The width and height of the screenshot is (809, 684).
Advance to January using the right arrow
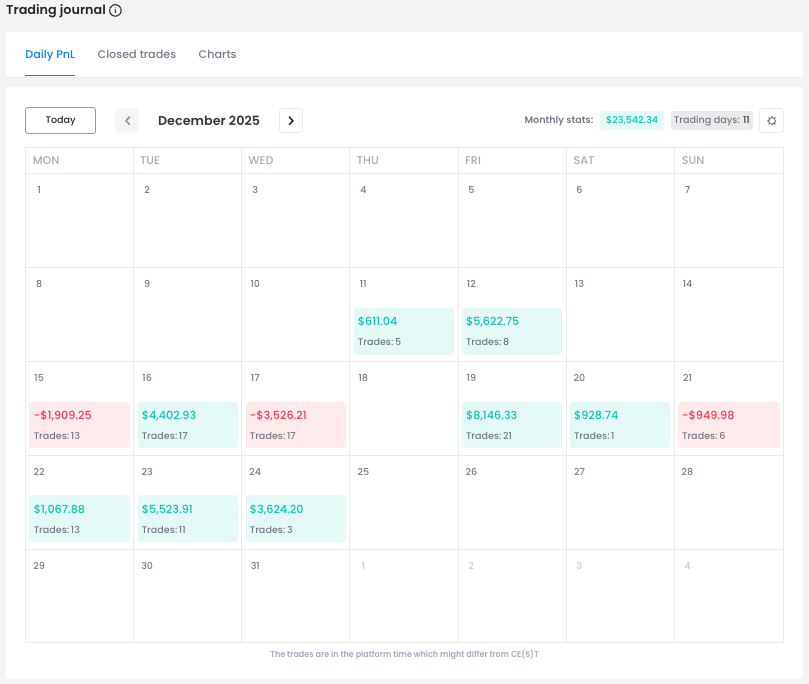coord(290,120)
